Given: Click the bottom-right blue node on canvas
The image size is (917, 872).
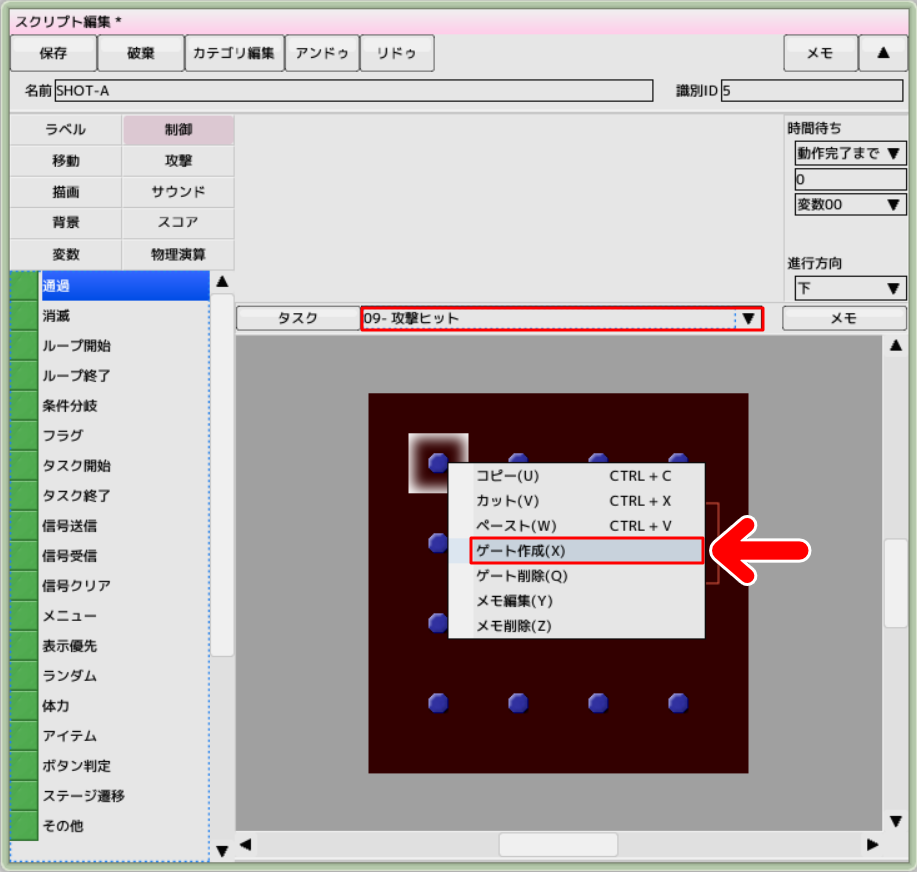Looking at the screenshot, I should tap(678, 703).
